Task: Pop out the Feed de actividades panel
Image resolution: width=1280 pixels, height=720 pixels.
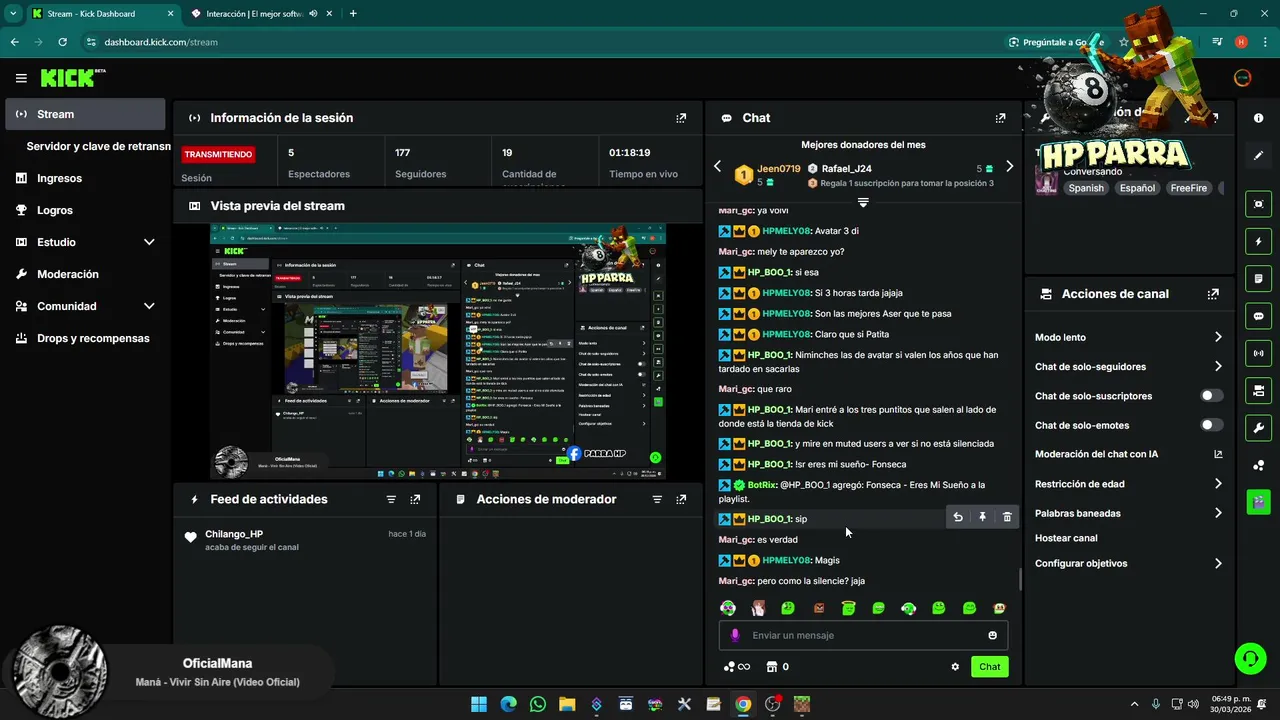Action: pos(415,499)
